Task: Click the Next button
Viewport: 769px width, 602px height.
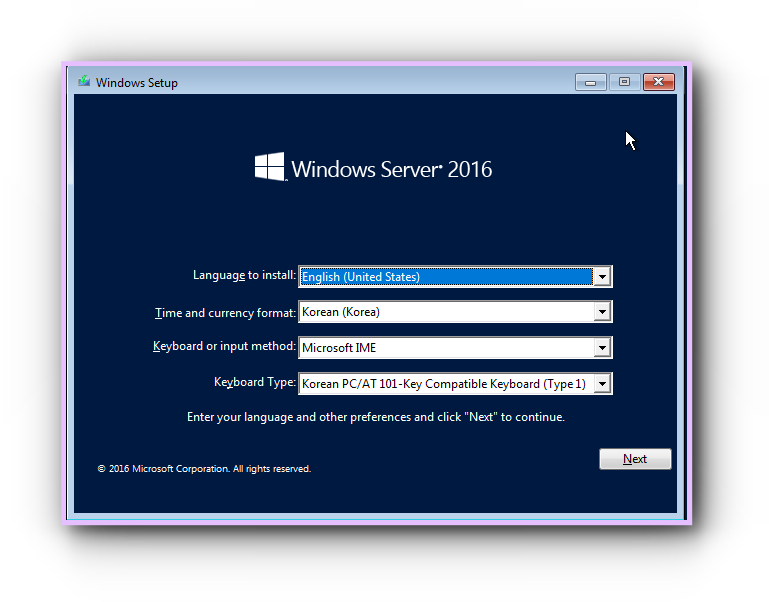Action: tap(635, 459)
